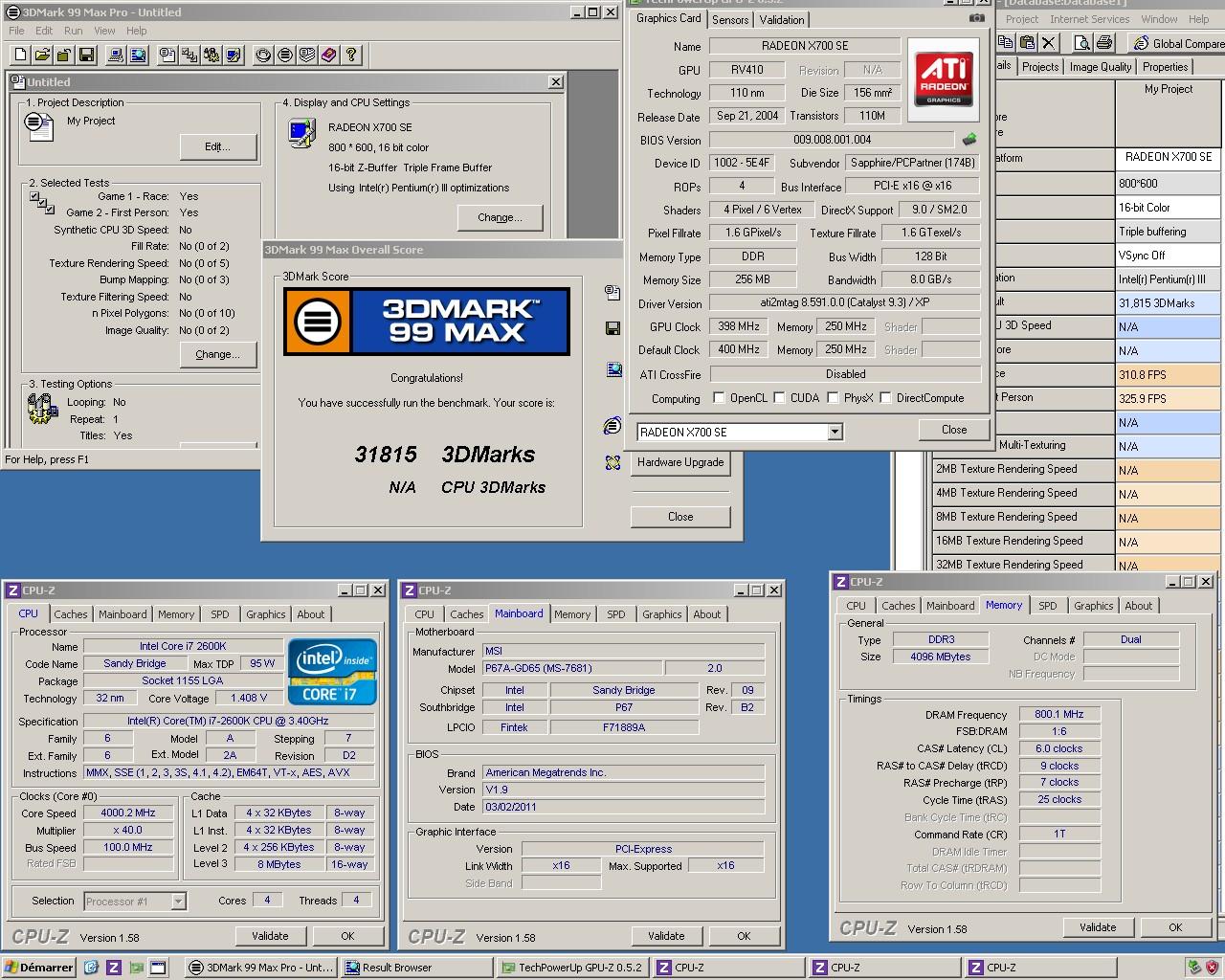Switch to the Validation tab in GPU-Z
This screenshot has width=1225, height=980.
click(782, 20)
